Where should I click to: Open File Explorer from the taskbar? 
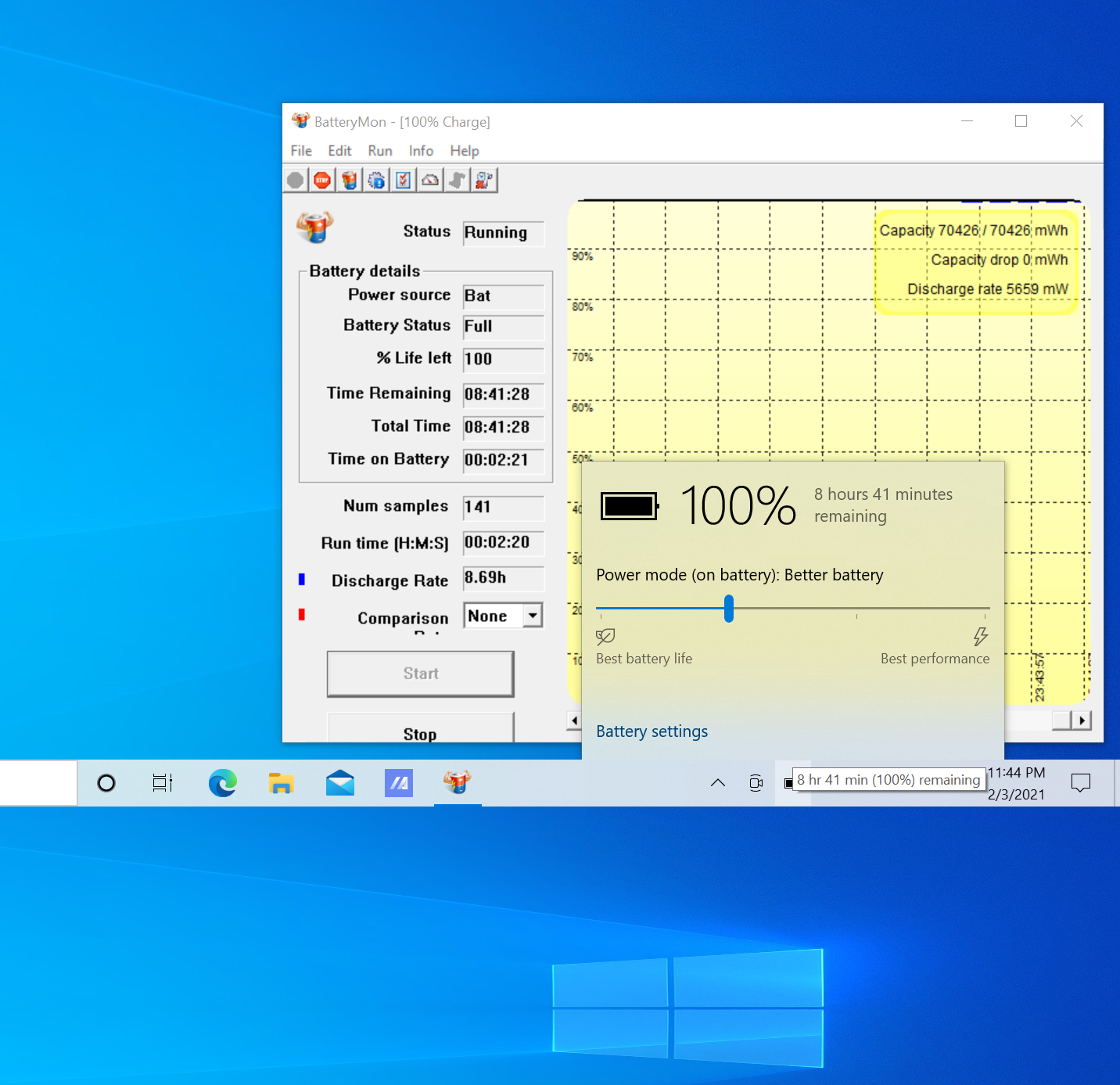point(281,783)
